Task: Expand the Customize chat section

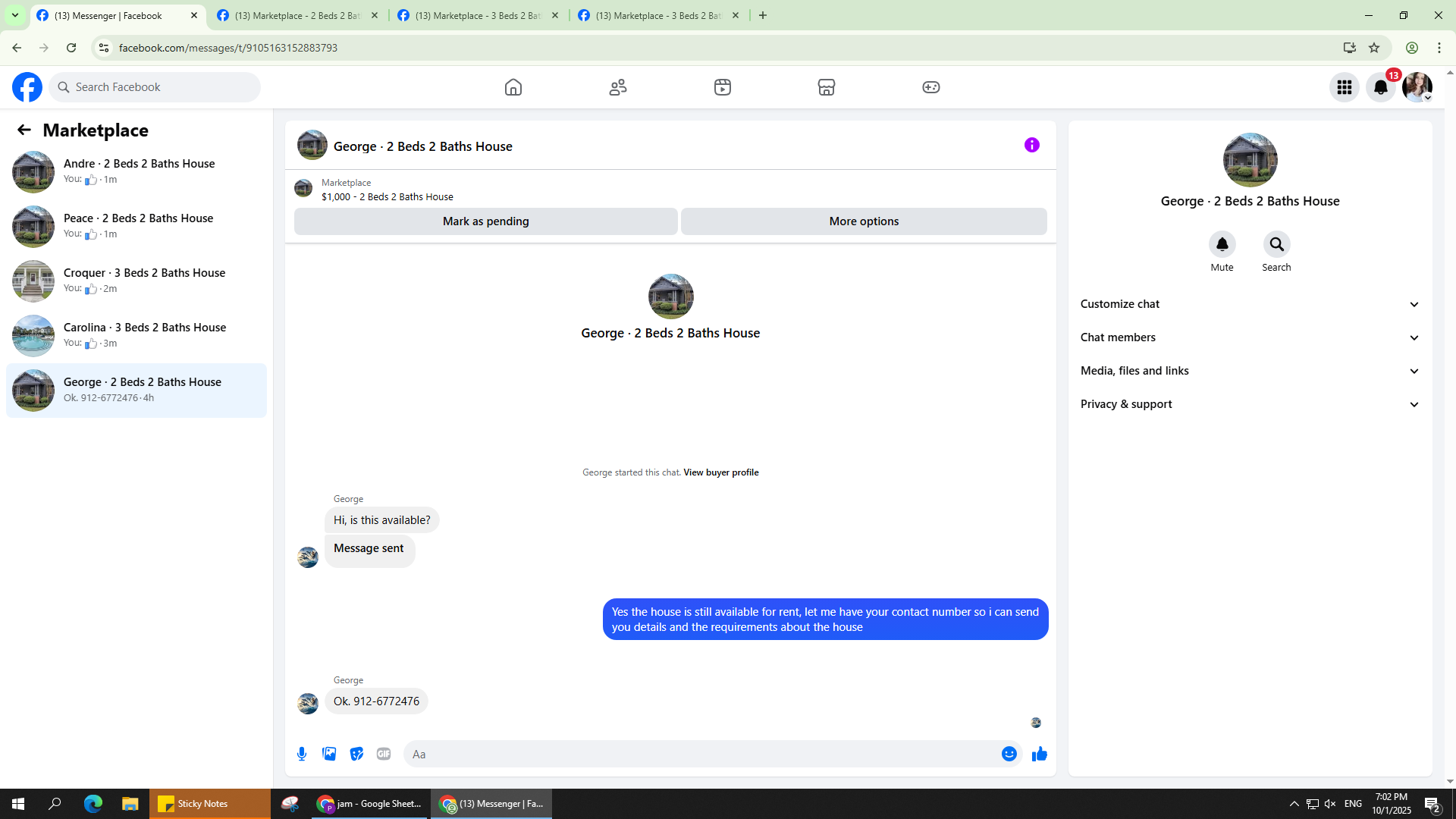Action: (x=1250, y=304)
